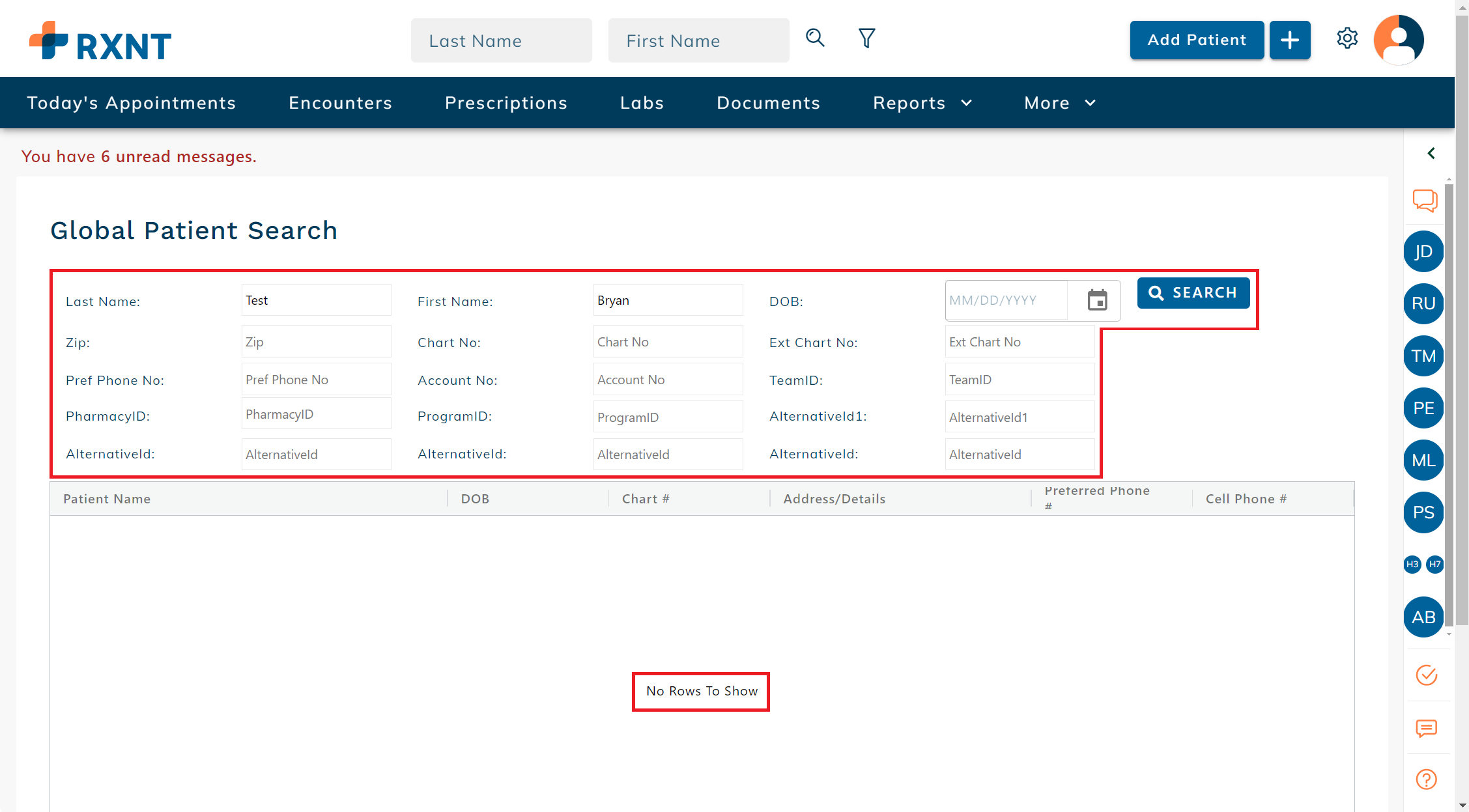This screenshot has height=812, width=1469.
Task: Open the tasks checkmark icon in the sidebar
Action: (x=1425, y=676)
